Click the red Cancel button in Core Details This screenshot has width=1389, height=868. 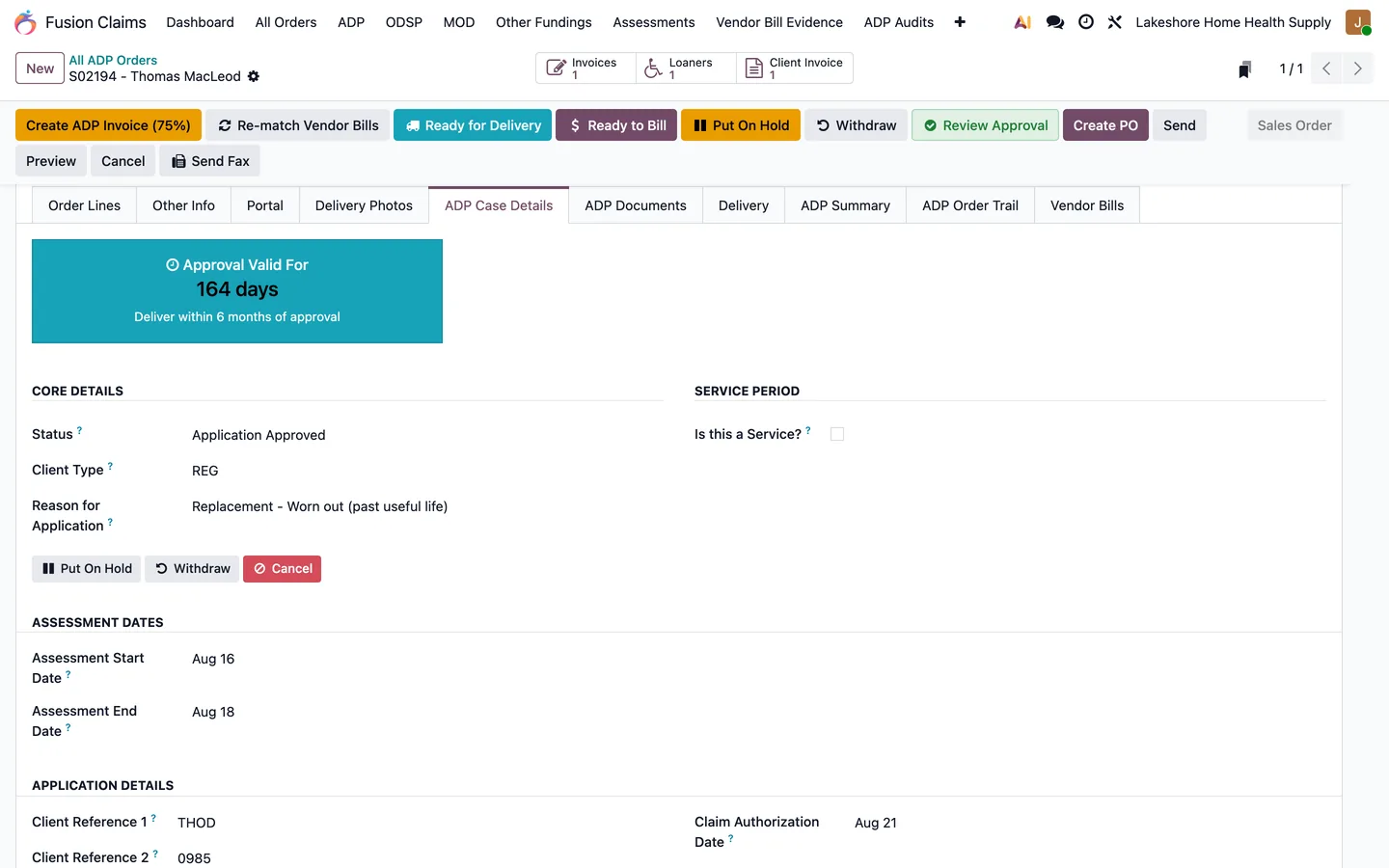(282, 569)
